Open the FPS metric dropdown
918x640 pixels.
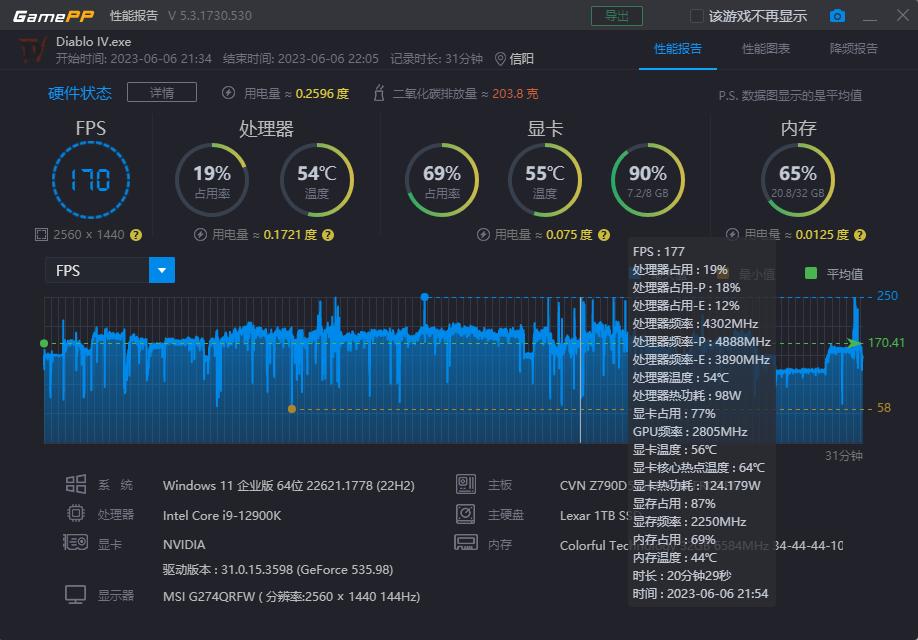tap(163, 270)
